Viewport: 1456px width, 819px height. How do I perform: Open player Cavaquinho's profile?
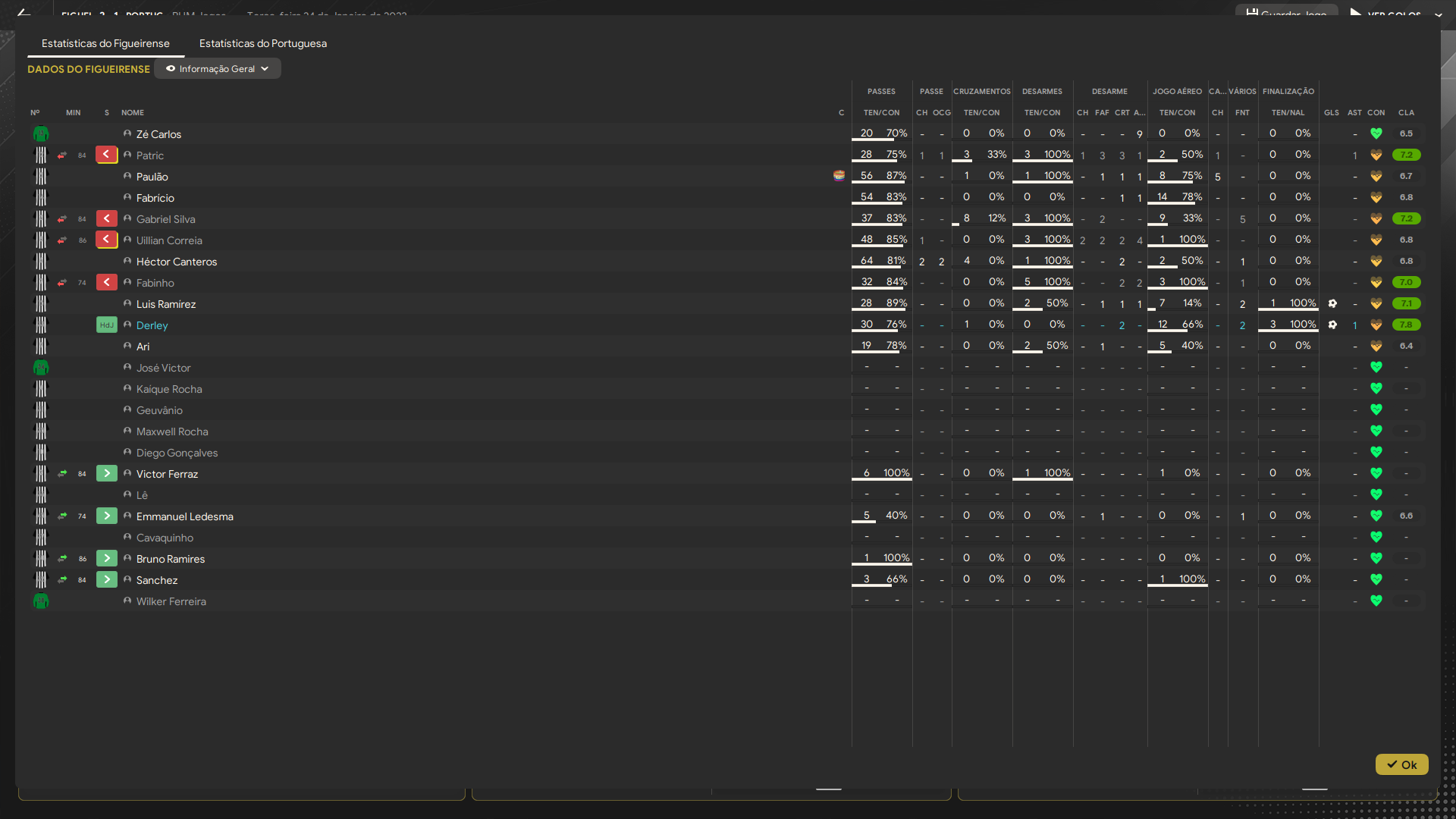165,538
